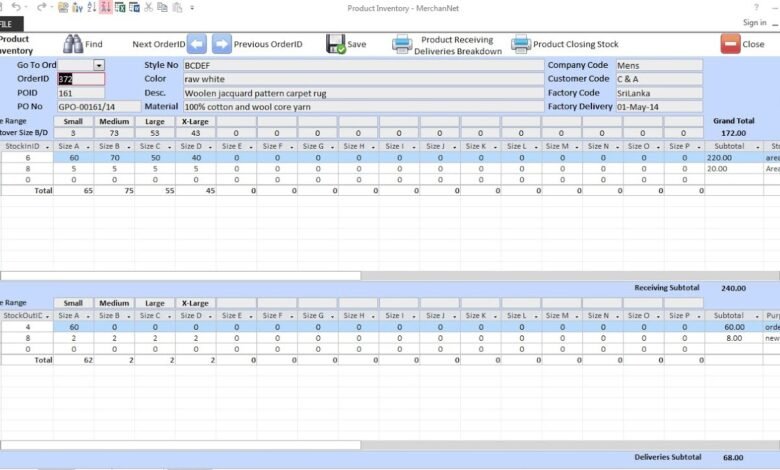Click the left arrow next to Next OrderID
Screen dimensions: 780x470
pos(197,44)
